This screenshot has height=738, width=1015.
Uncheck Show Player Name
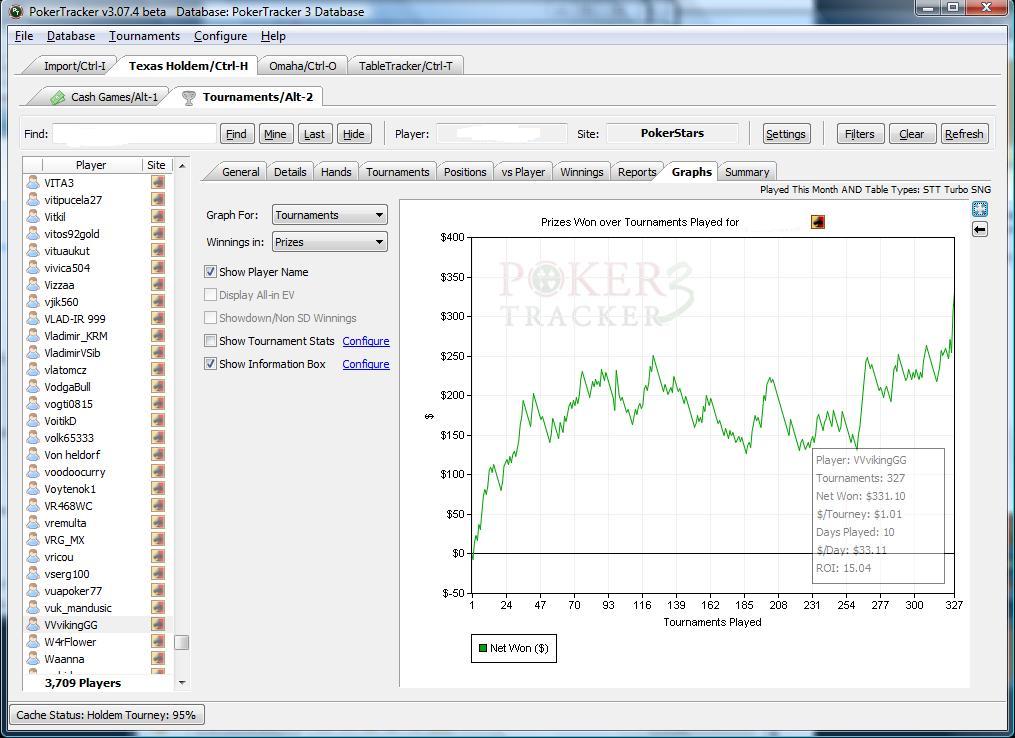tap(210, 272)
